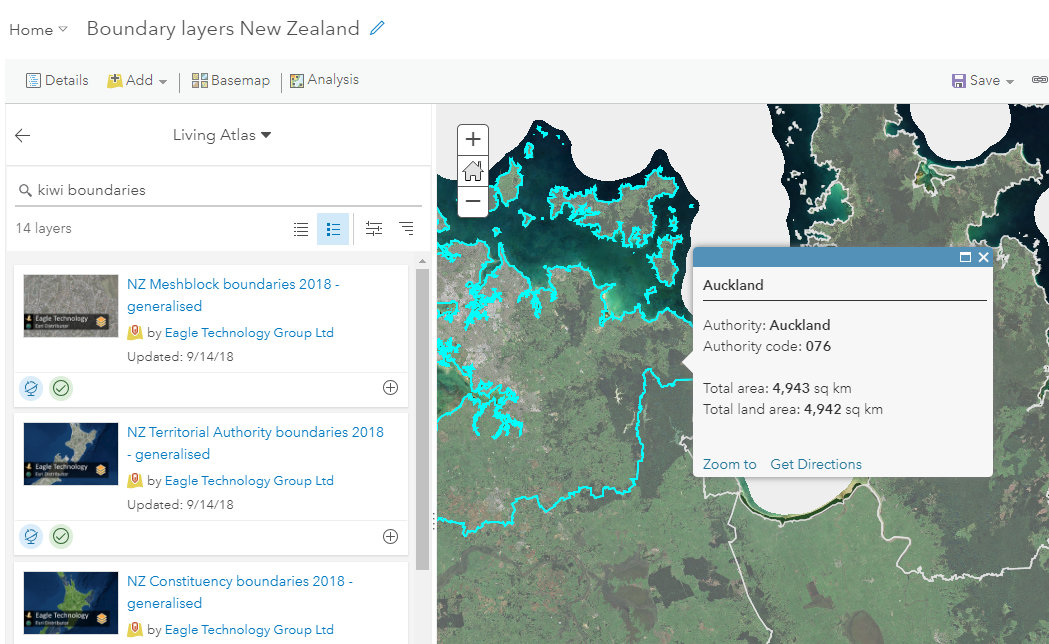Click the search magnifier icon

pos(25,191)
